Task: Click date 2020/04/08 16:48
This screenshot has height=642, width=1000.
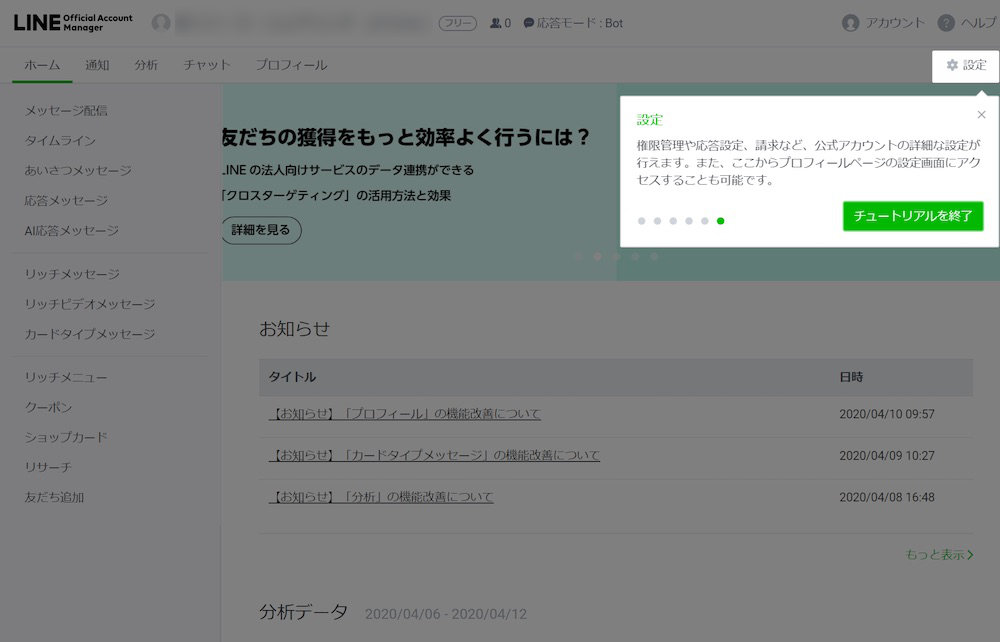Action: 886,497
